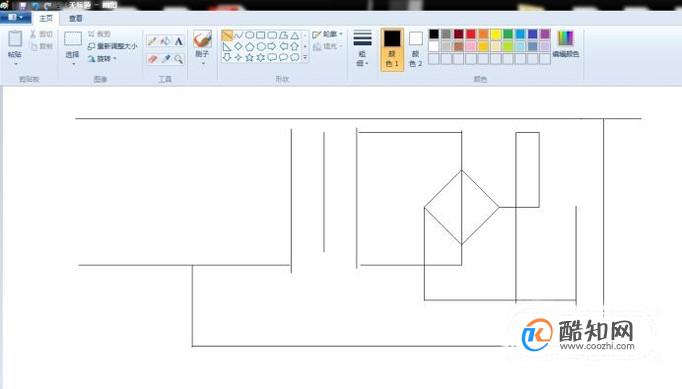Switch to the View ribbon tab

75,18
